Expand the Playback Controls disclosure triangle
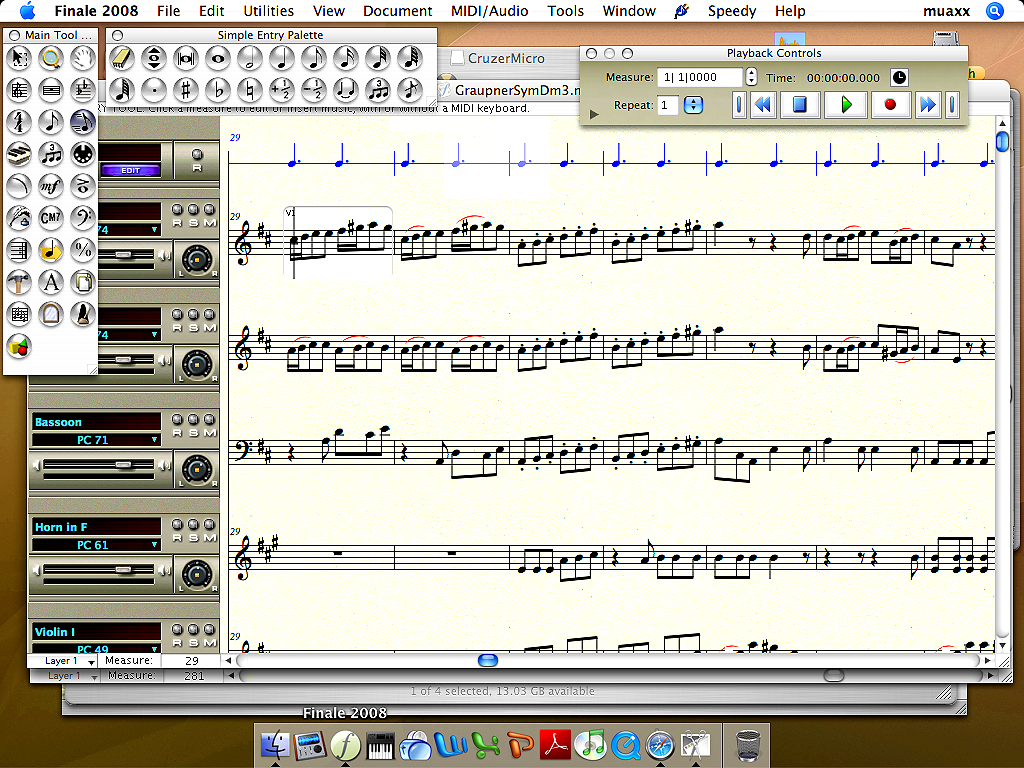1024x768 pixels. [x=594, y=114]
